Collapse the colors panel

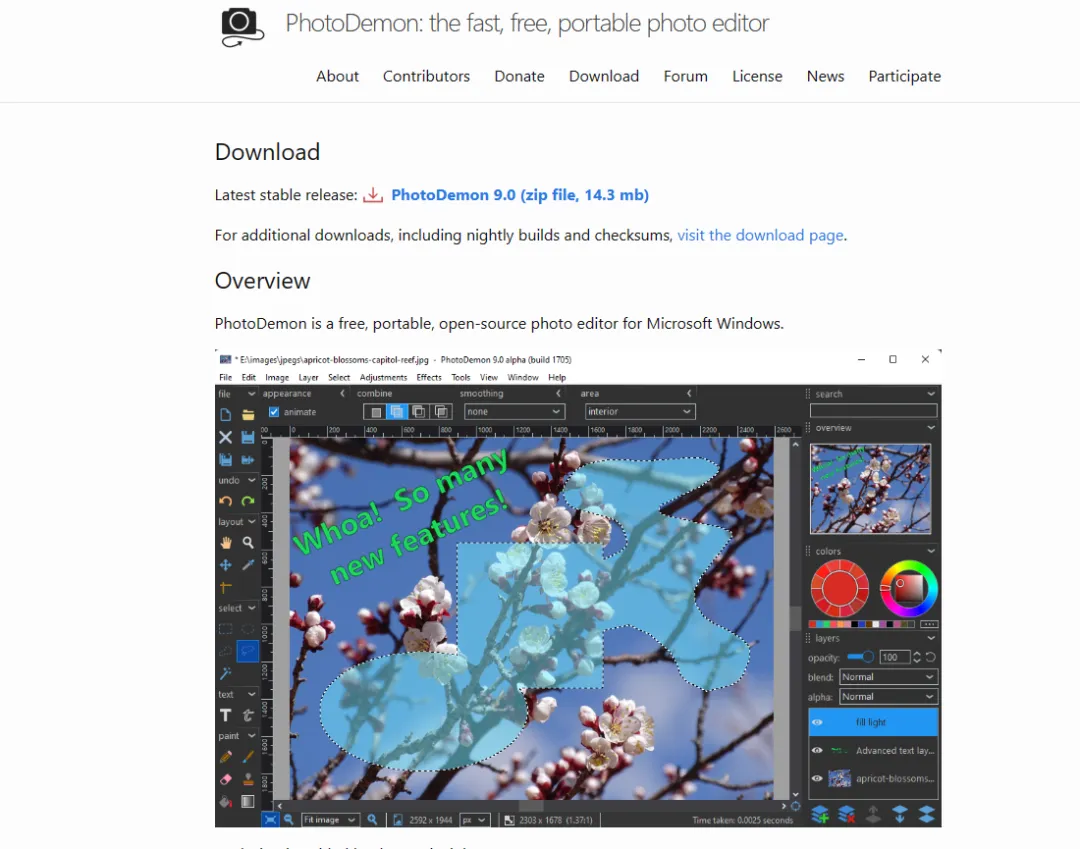pyautogui.click(x=931, y=552)
